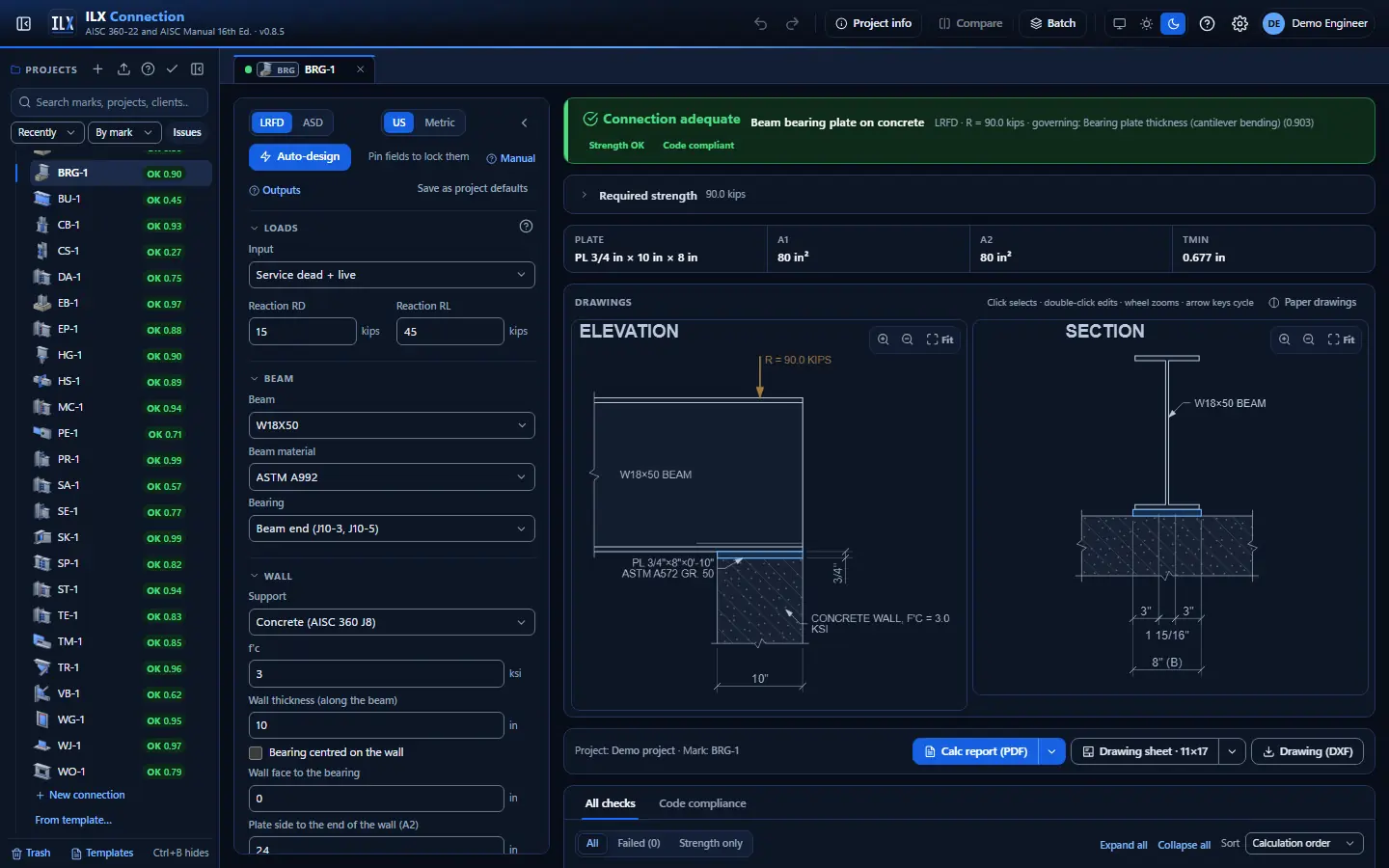Image resolution: width=1389 pixels, height=868 pixels.
Task: Click the Auto-design button
Action: 300,156
